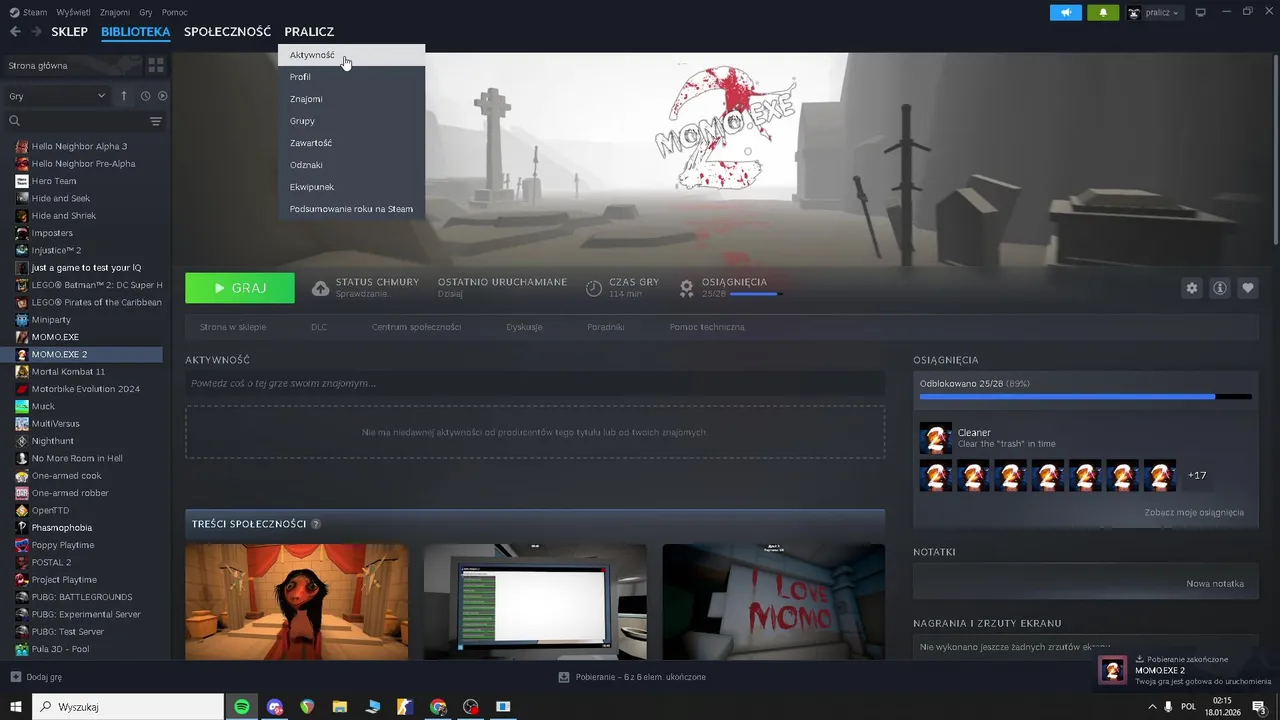
Task: Toggle the ready-to-play filter icon
Action: [x=163, y=96]
